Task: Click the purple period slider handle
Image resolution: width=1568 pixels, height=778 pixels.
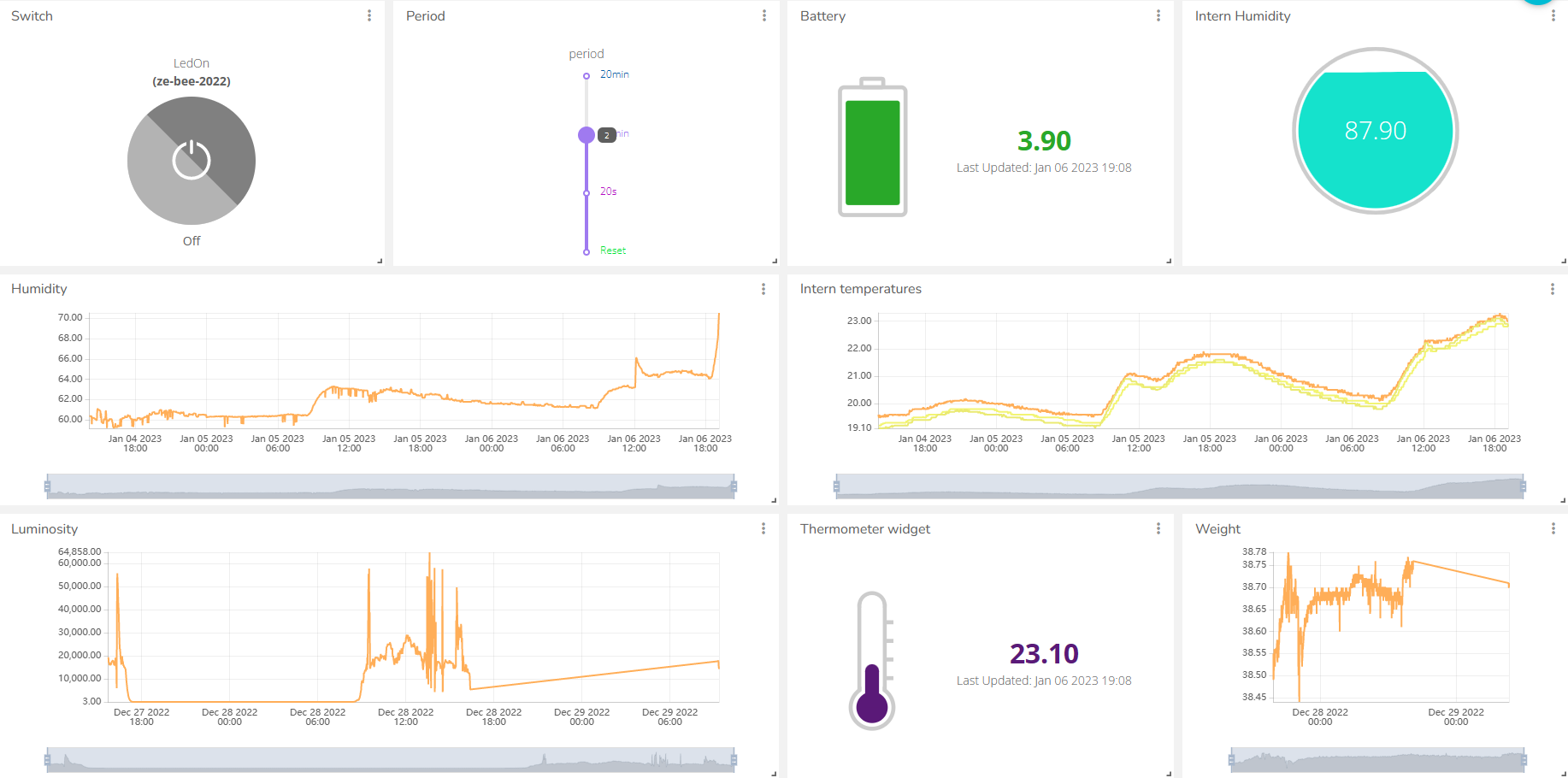Action: coord(587,134)
